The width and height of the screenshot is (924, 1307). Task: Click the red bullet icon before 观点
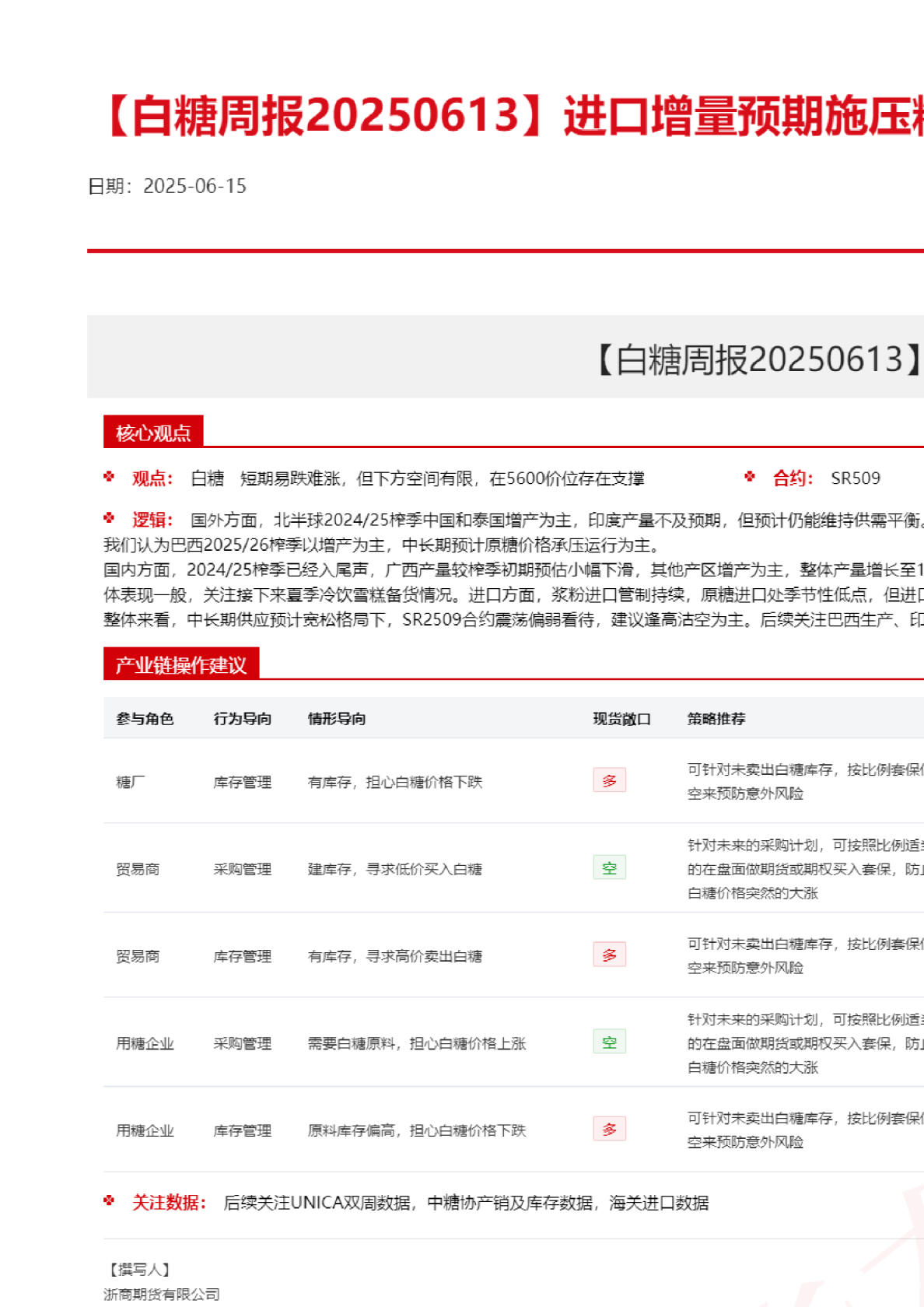[x=109, y=477]
